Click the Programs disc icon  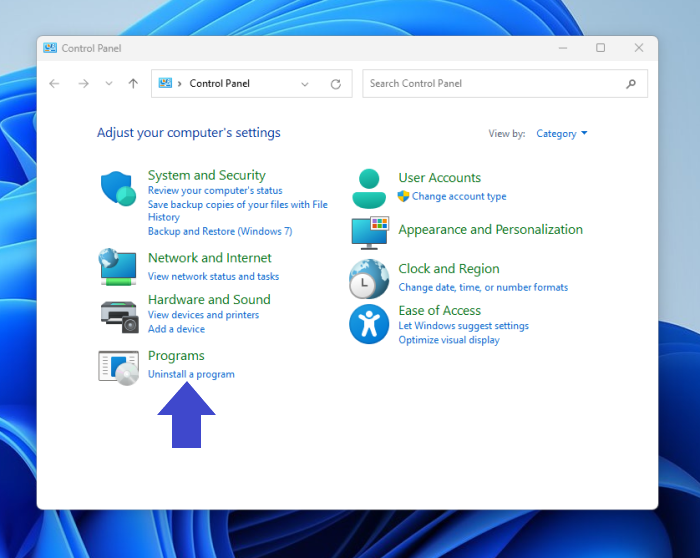[x=118, y=368]
